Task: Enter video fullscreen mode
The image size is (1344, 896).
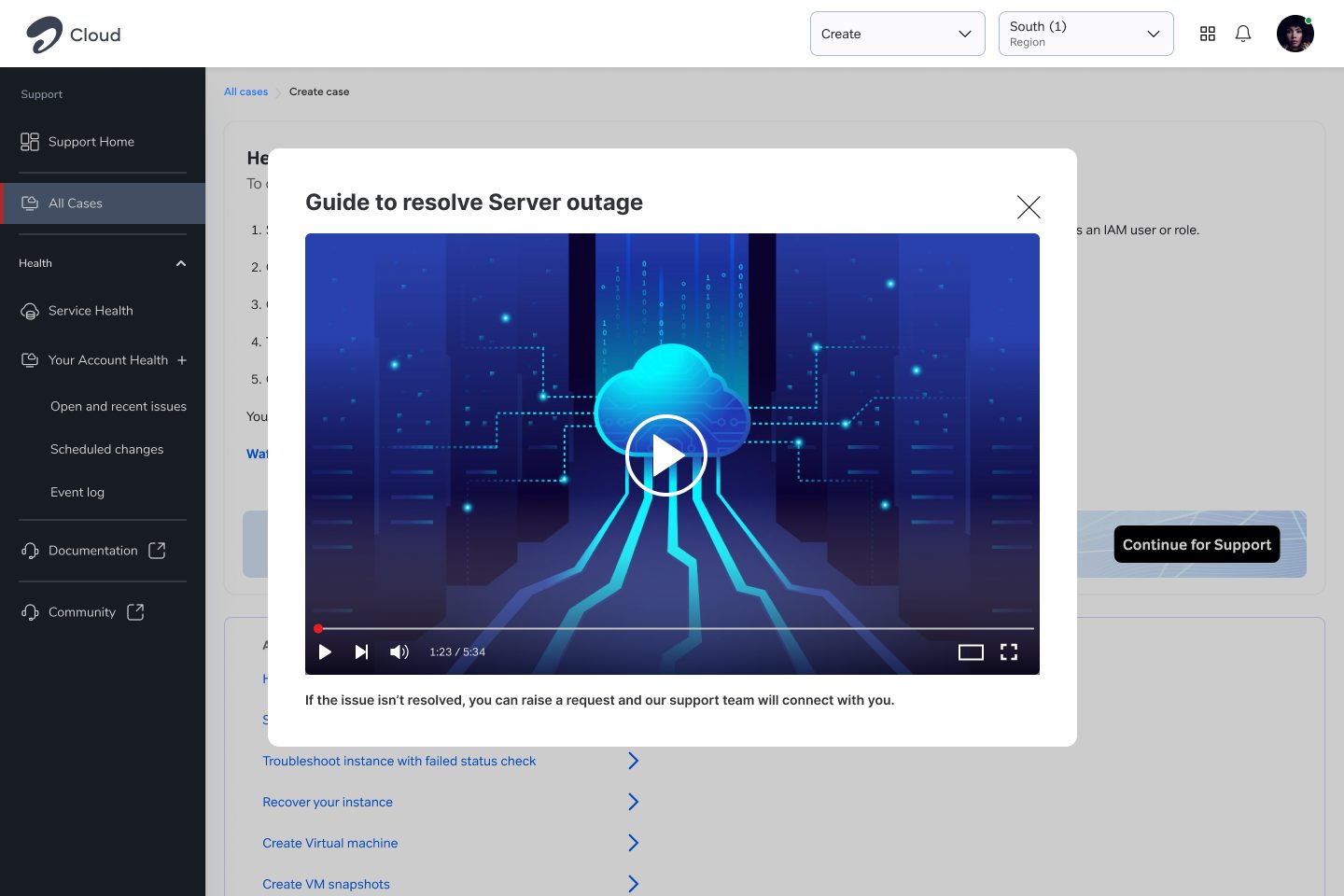Action: 1009,651
